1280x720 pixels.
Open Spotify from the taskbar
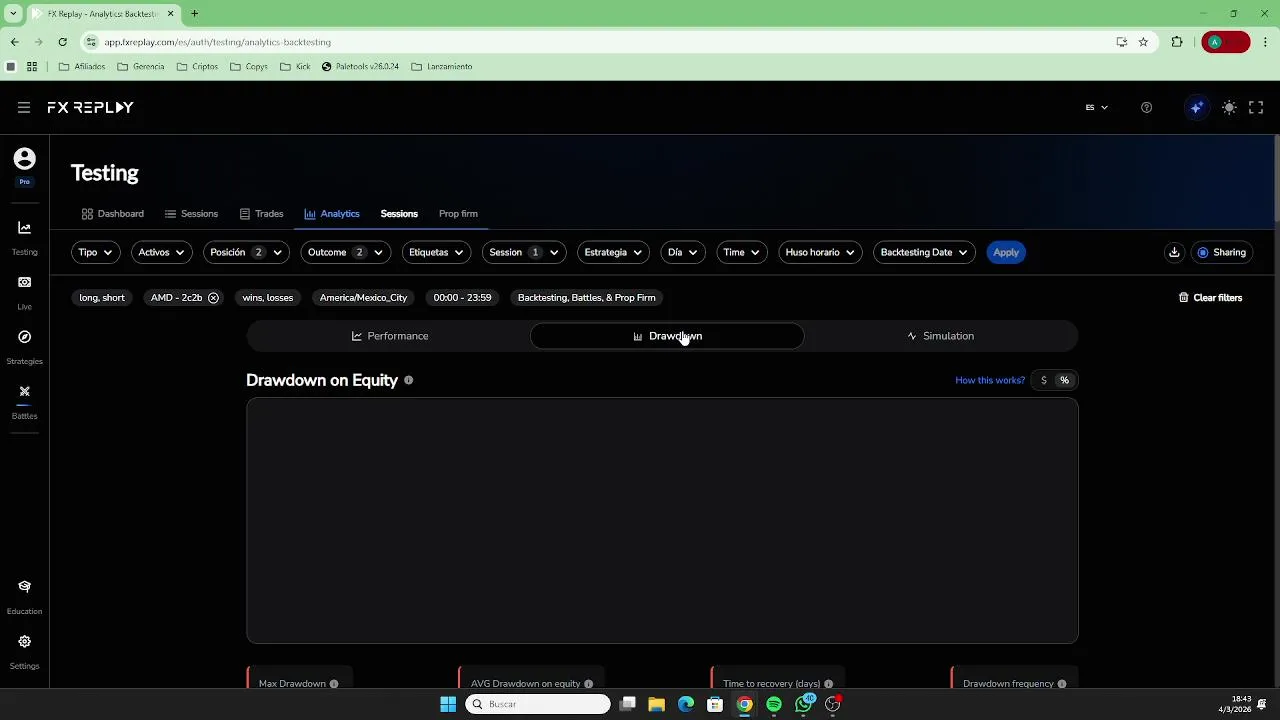774,704
